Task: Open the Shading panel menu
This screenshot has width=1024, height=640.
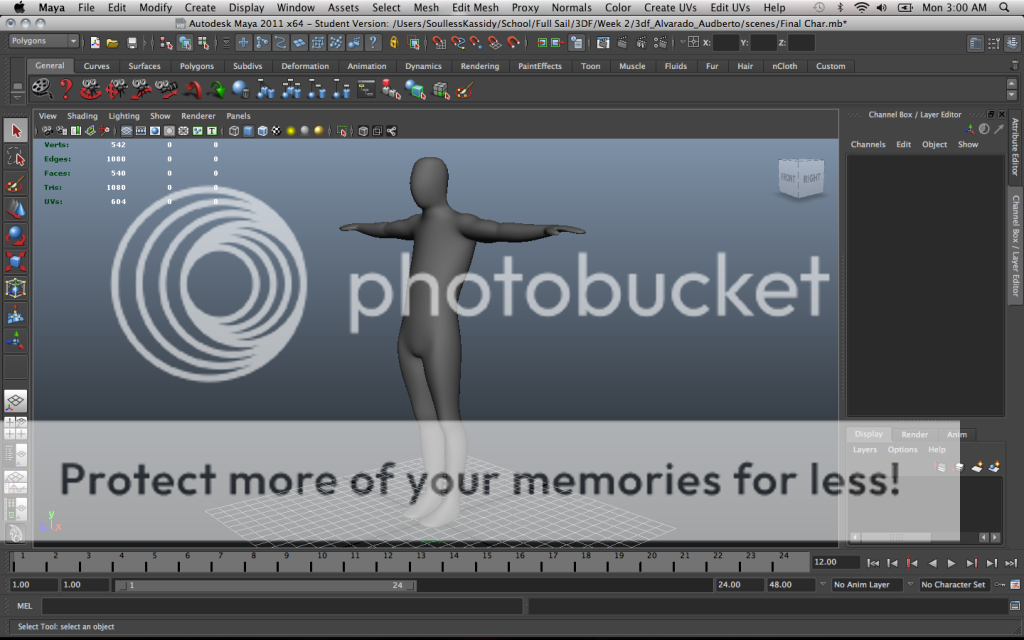Action: 82,116
